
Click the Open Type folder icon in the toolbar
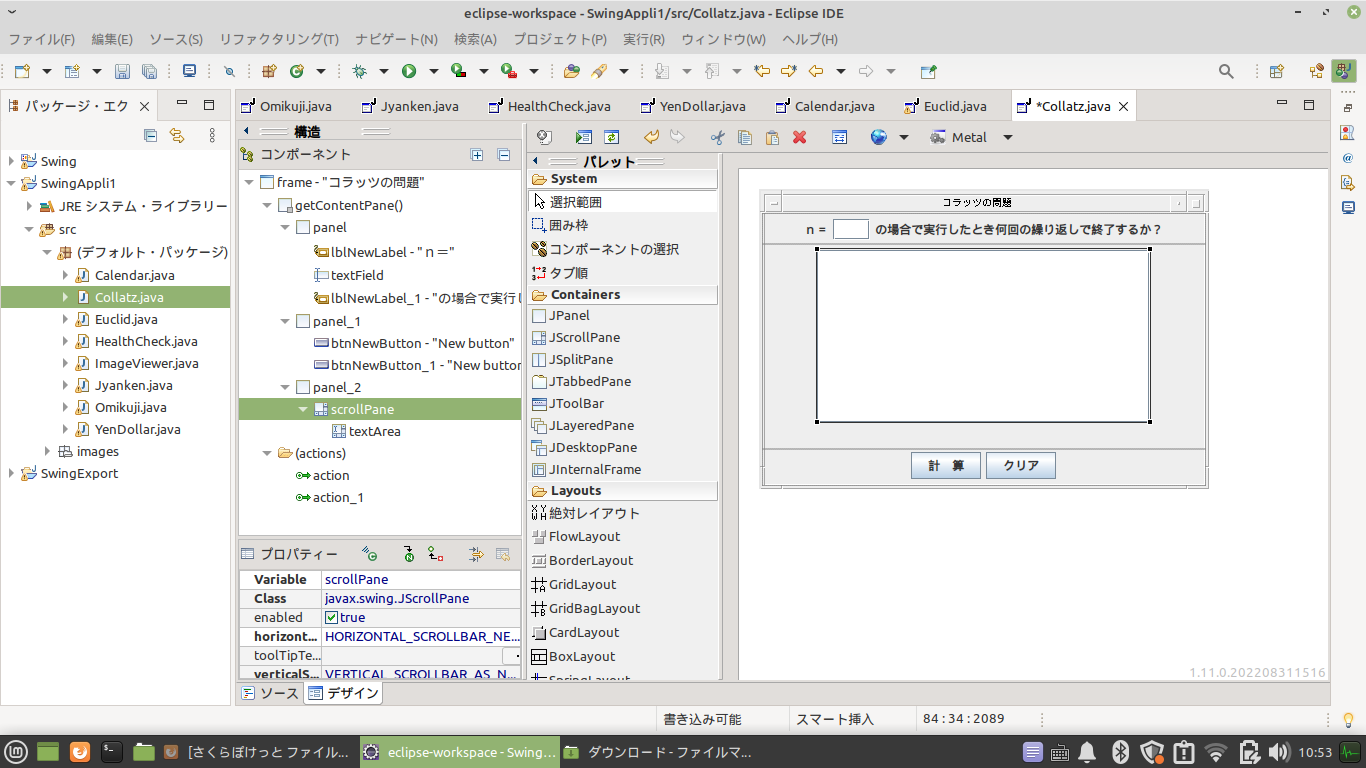pos(571,71)
